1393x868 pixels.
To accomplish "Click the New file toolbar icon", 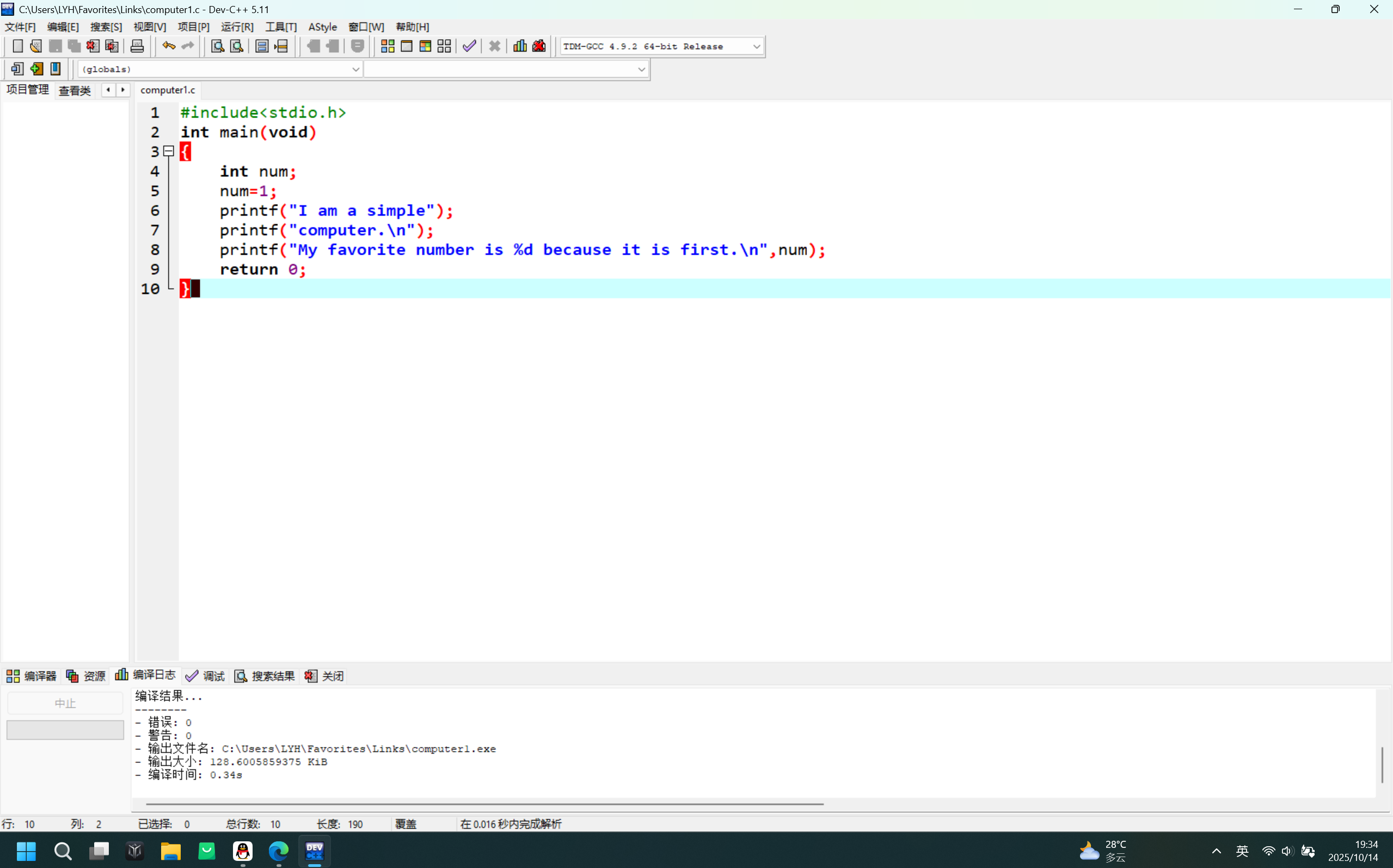I will [x=17, y=46].
